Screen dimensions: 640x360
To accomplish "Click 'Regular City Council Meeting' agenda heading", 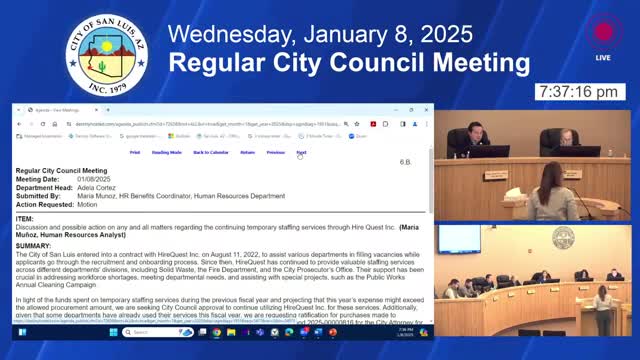I will tap(62, 171).
